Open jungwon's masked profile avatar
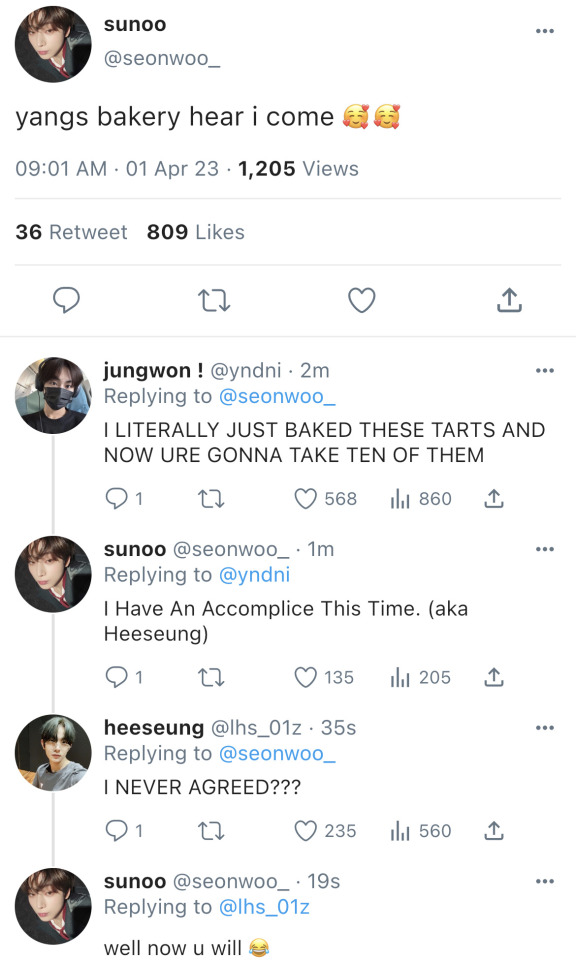Image resolution: width=576 pixels, height=960 pixels. 53,396
